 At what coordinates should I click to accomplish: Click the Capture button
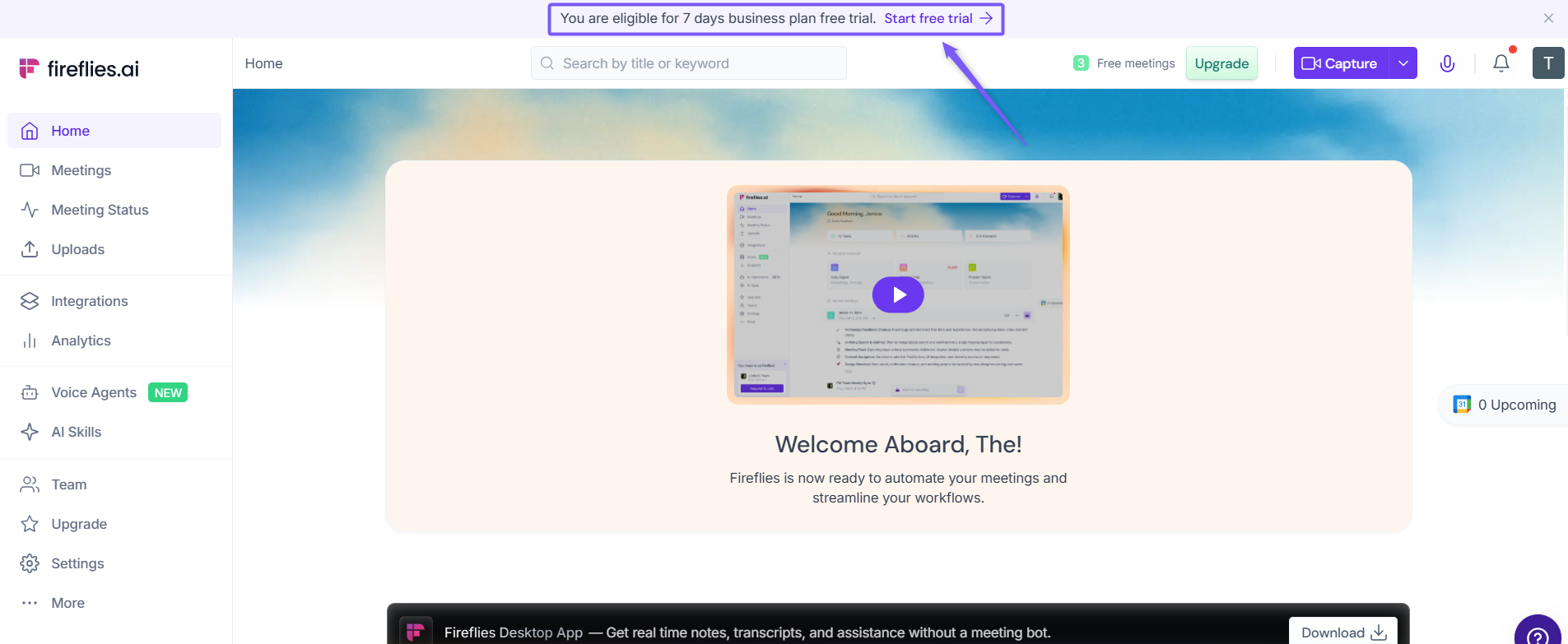pos(1341,63)
